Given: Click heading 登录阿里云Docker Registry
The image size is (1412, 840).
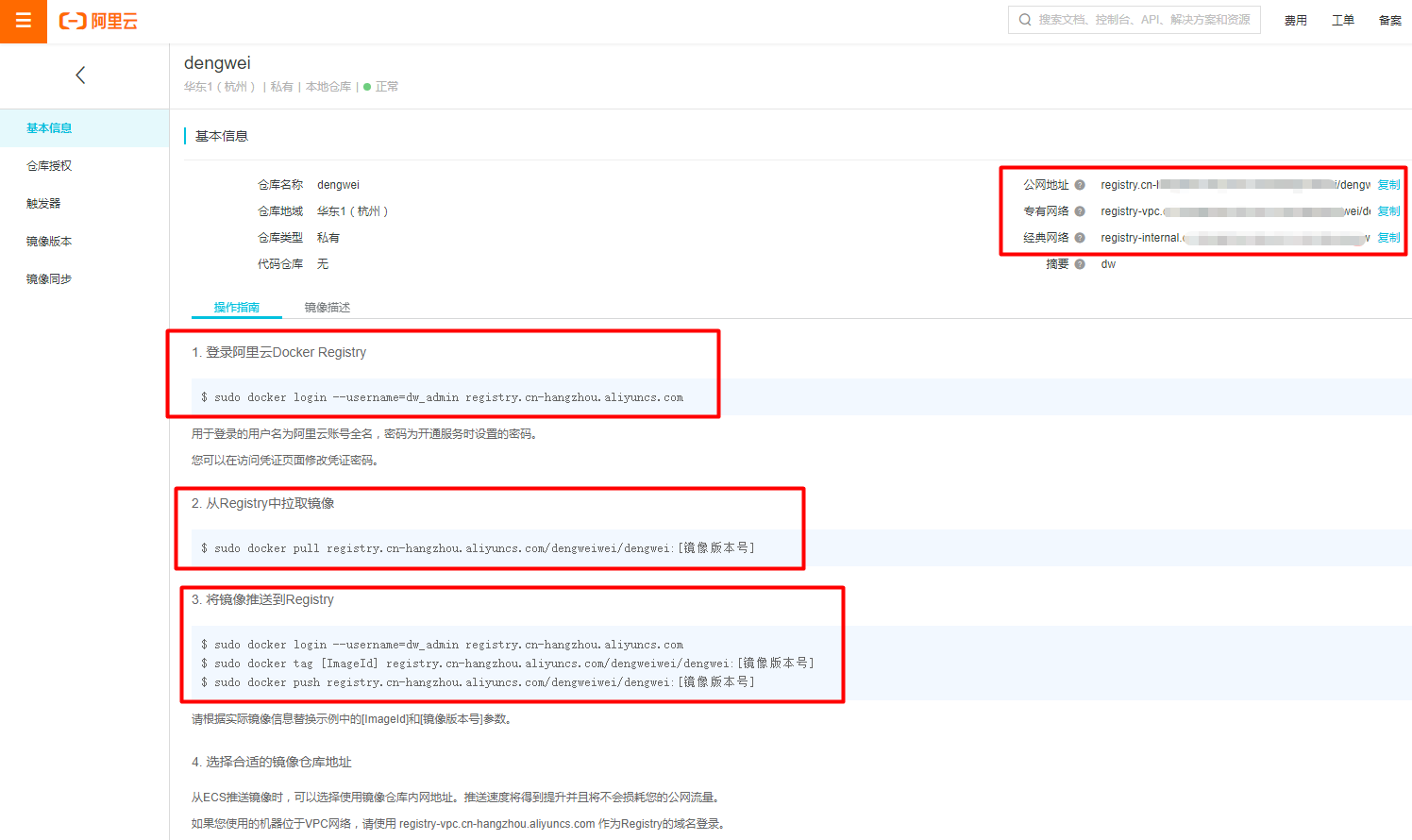Looking at the screenshot, I should tap(279, 352).
